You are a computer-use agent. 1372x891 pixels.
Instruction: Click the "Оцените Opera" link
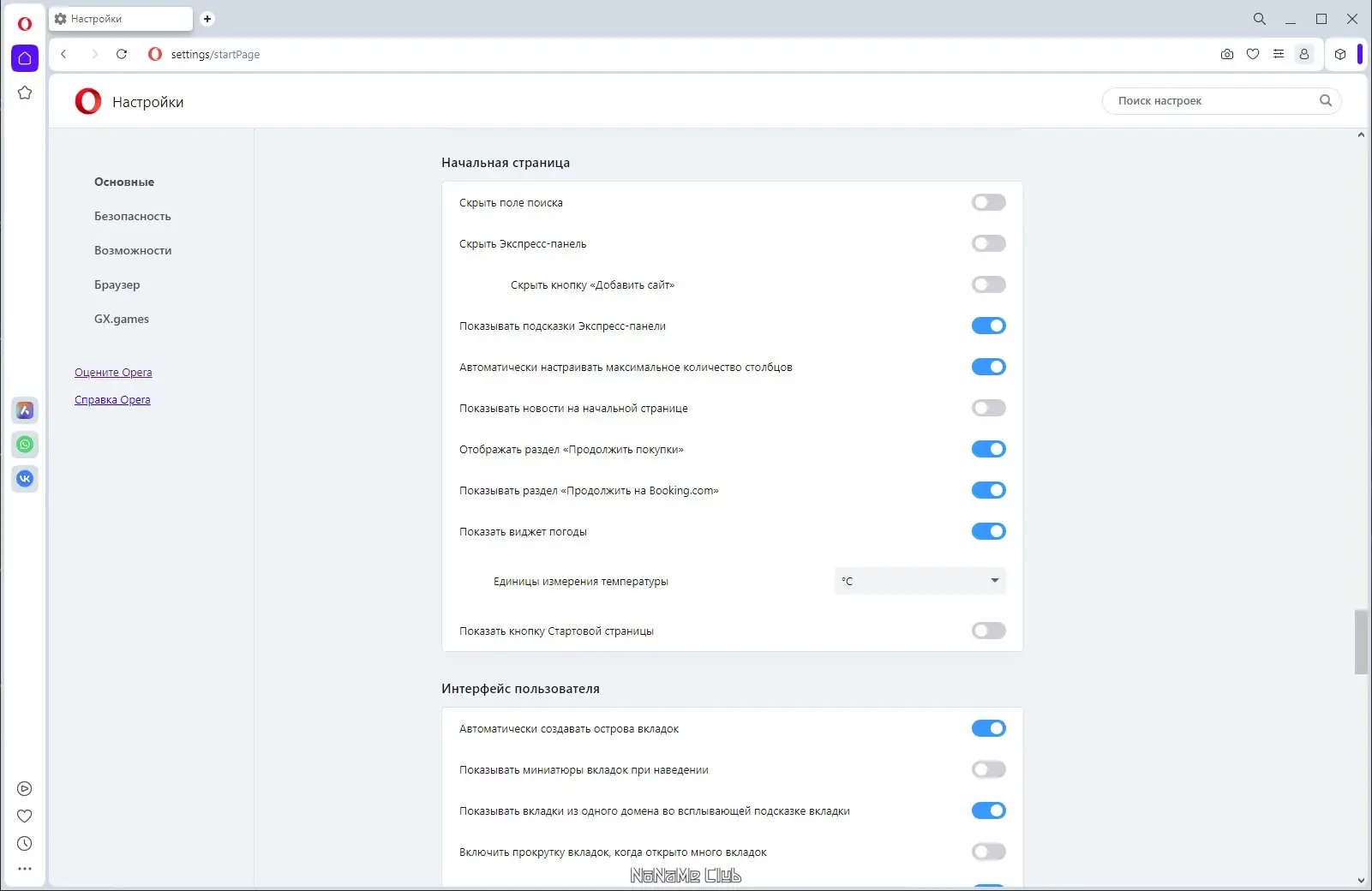coord(113,373)
